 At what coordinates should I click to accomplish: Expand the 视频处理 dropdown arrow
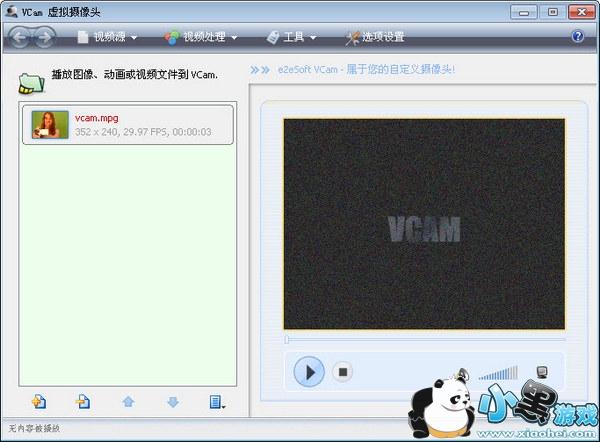tap(234, 38)
